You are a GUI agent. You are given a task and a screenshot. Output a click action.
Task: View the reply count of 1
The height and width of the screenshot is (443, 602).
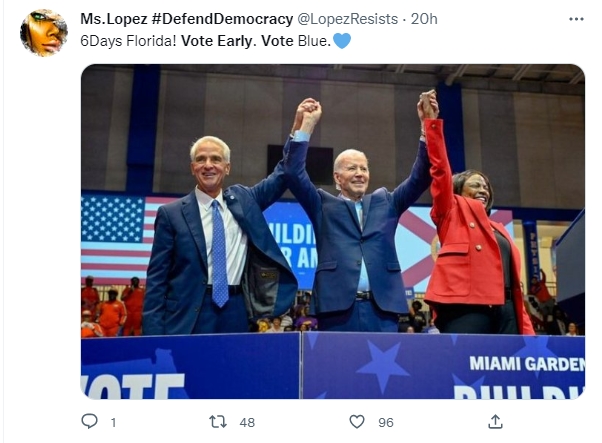coord(113,423)
